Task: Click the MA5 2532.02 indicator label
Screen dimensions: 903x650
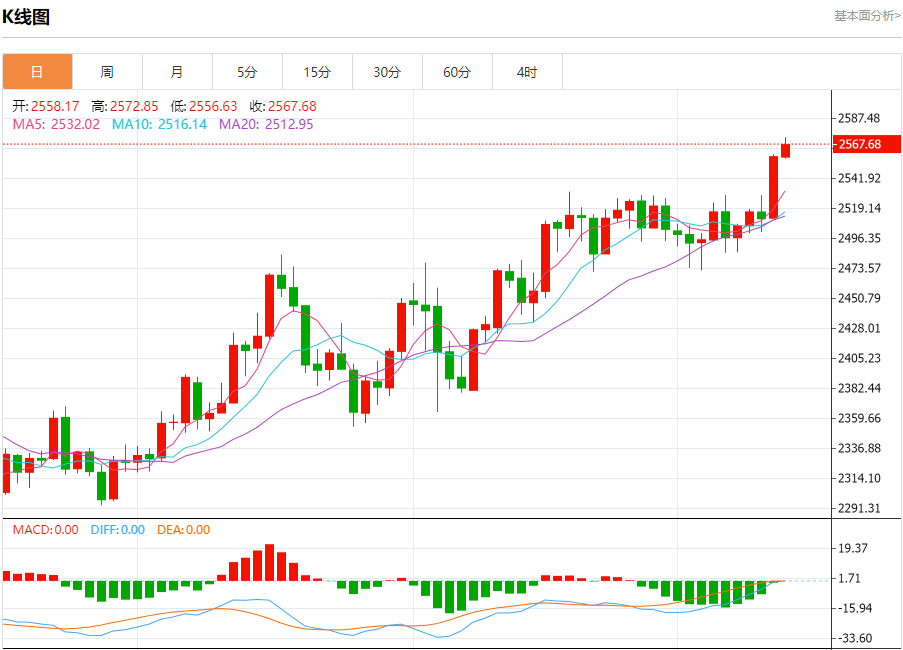Action: (x=56, y=124)
